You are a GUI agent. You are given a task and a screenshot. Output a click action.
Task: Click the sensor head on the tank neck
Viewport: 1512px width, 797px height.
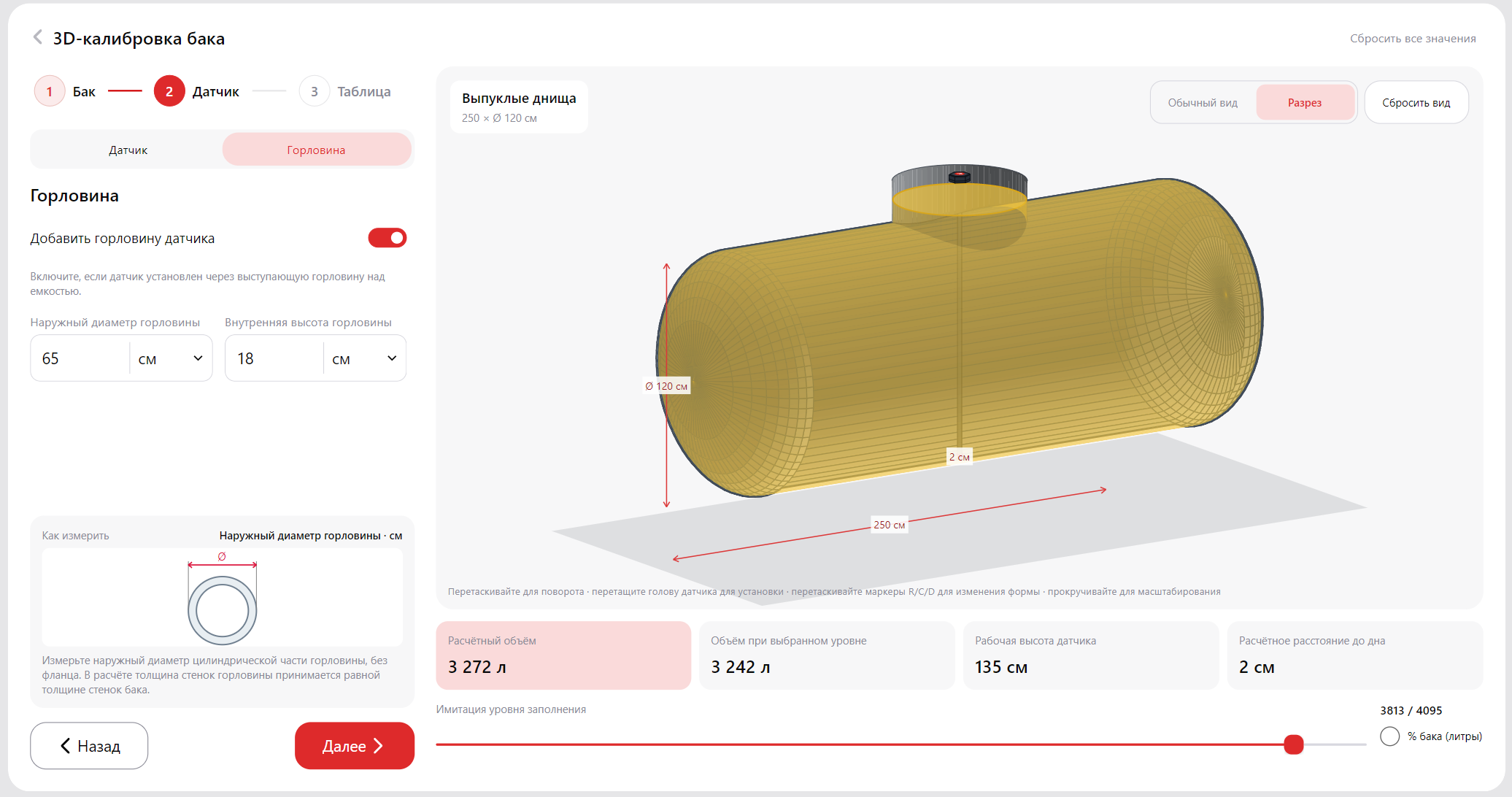click(959, 177)
